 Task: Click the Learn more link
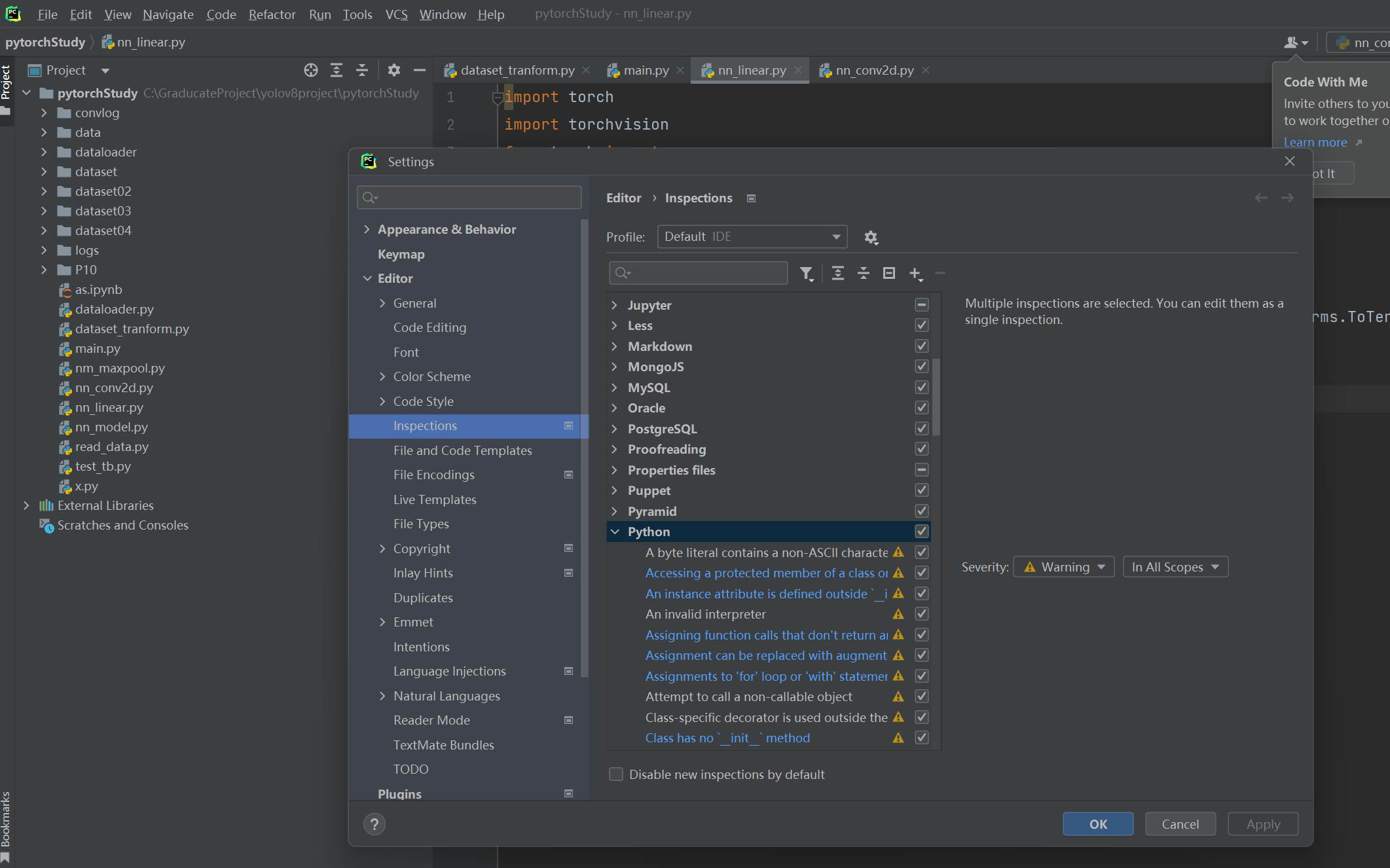tap(1315, 142)
